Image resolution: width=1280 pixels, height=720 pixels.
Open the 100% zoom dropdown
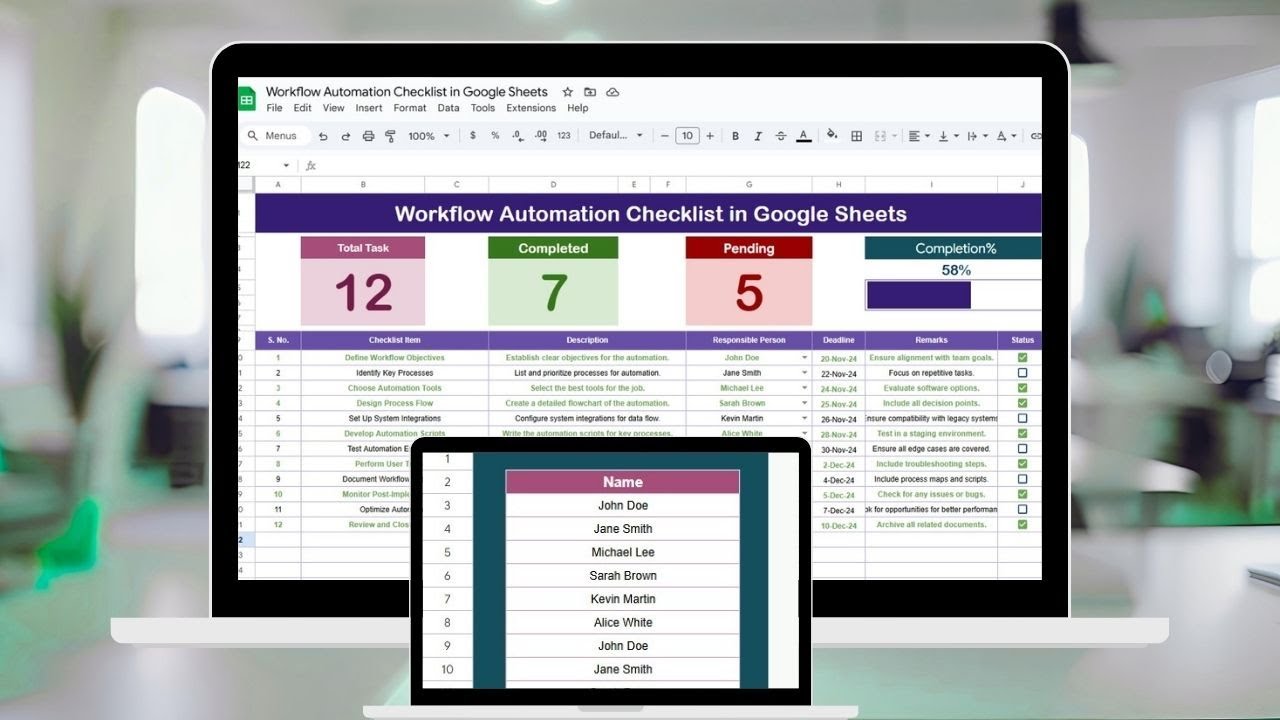(429, 136)
